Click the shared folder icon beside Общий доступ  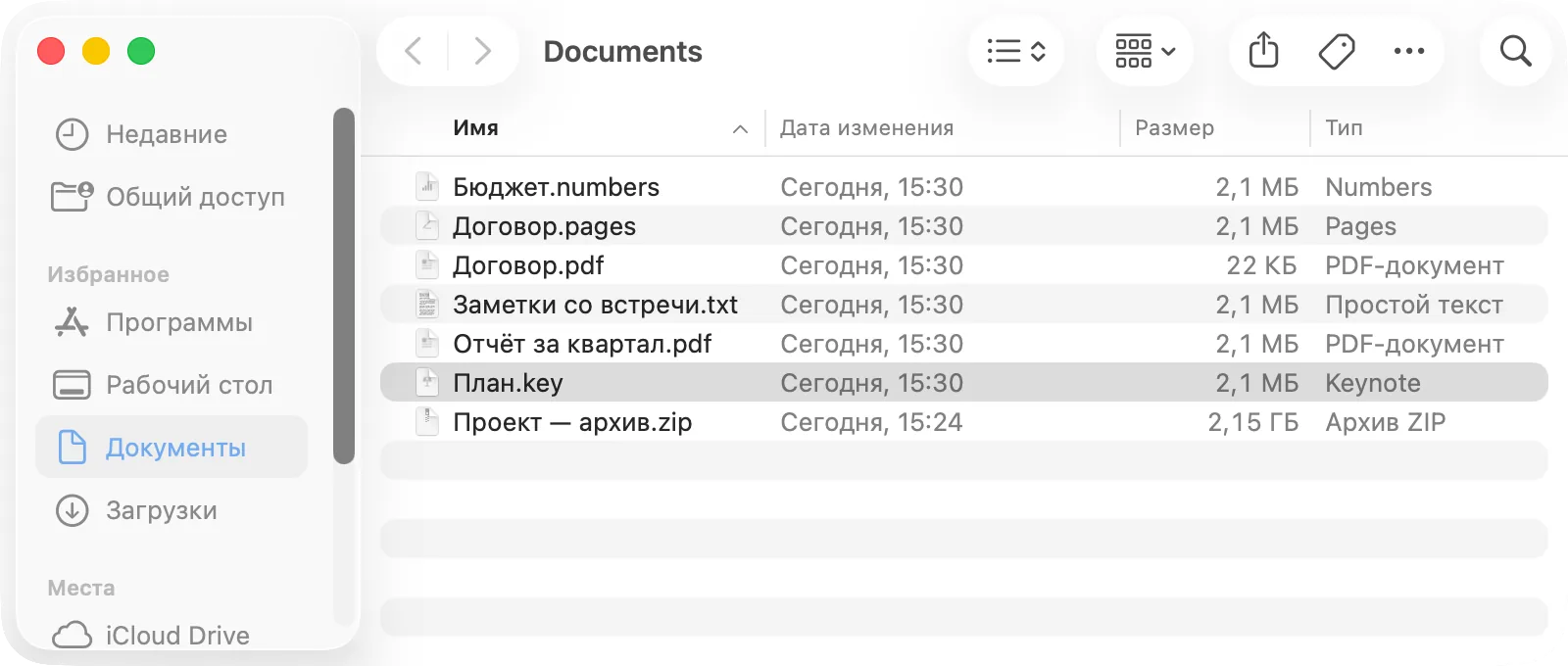[72, 197]
